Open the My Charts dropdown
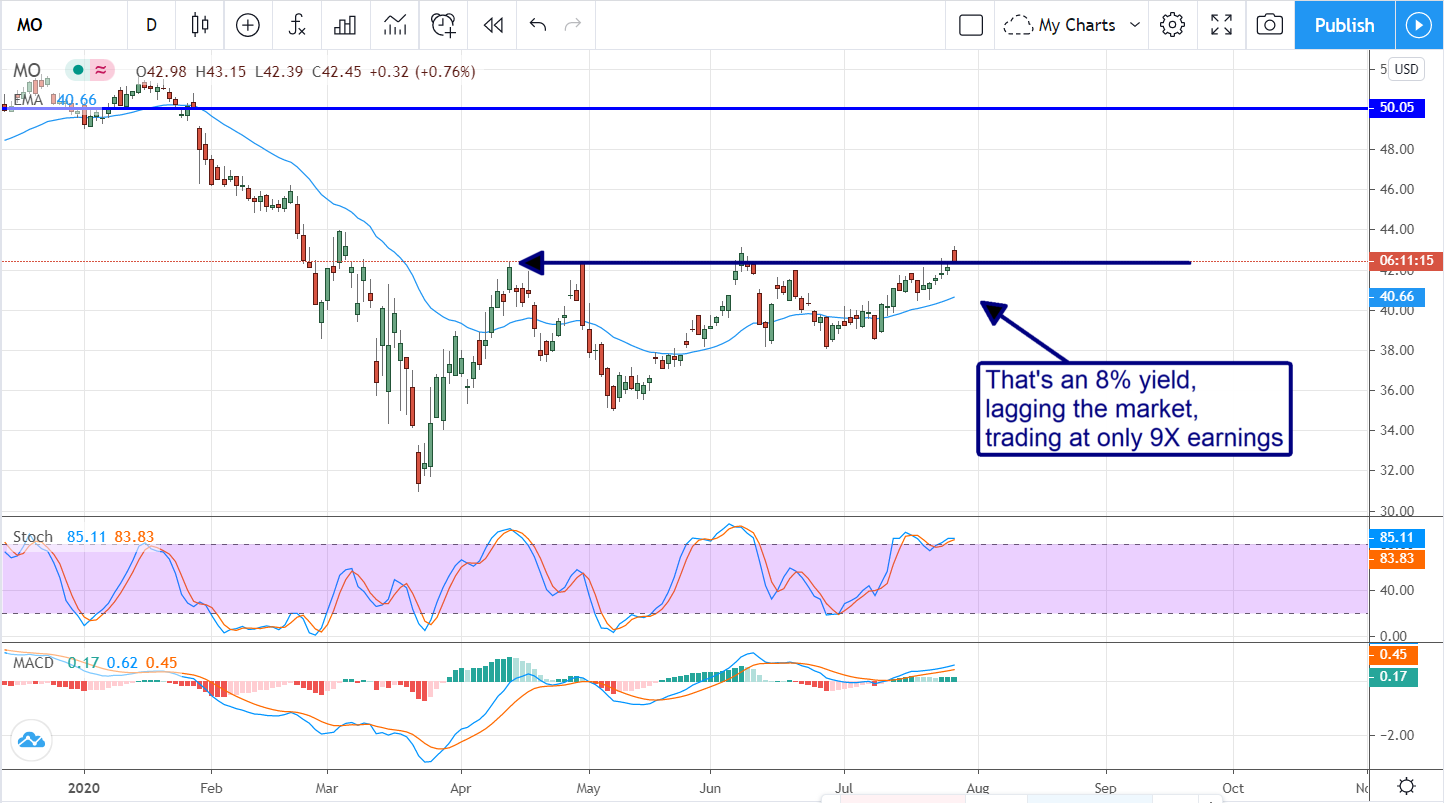Viewport: 1444px width, 803px height. 1071,25
